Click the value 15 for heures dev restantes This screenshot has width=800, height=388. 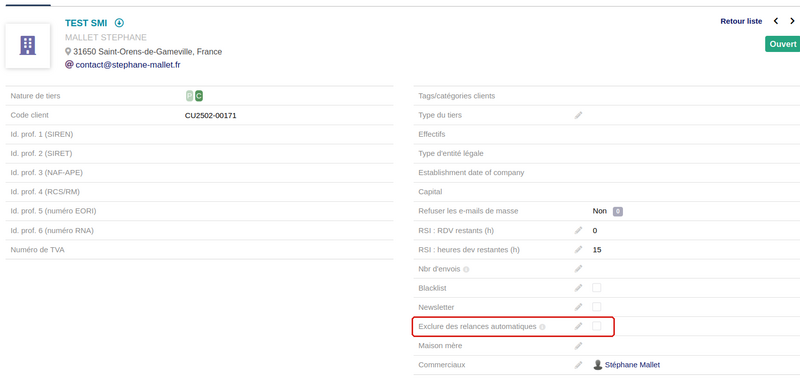point(597,250)
